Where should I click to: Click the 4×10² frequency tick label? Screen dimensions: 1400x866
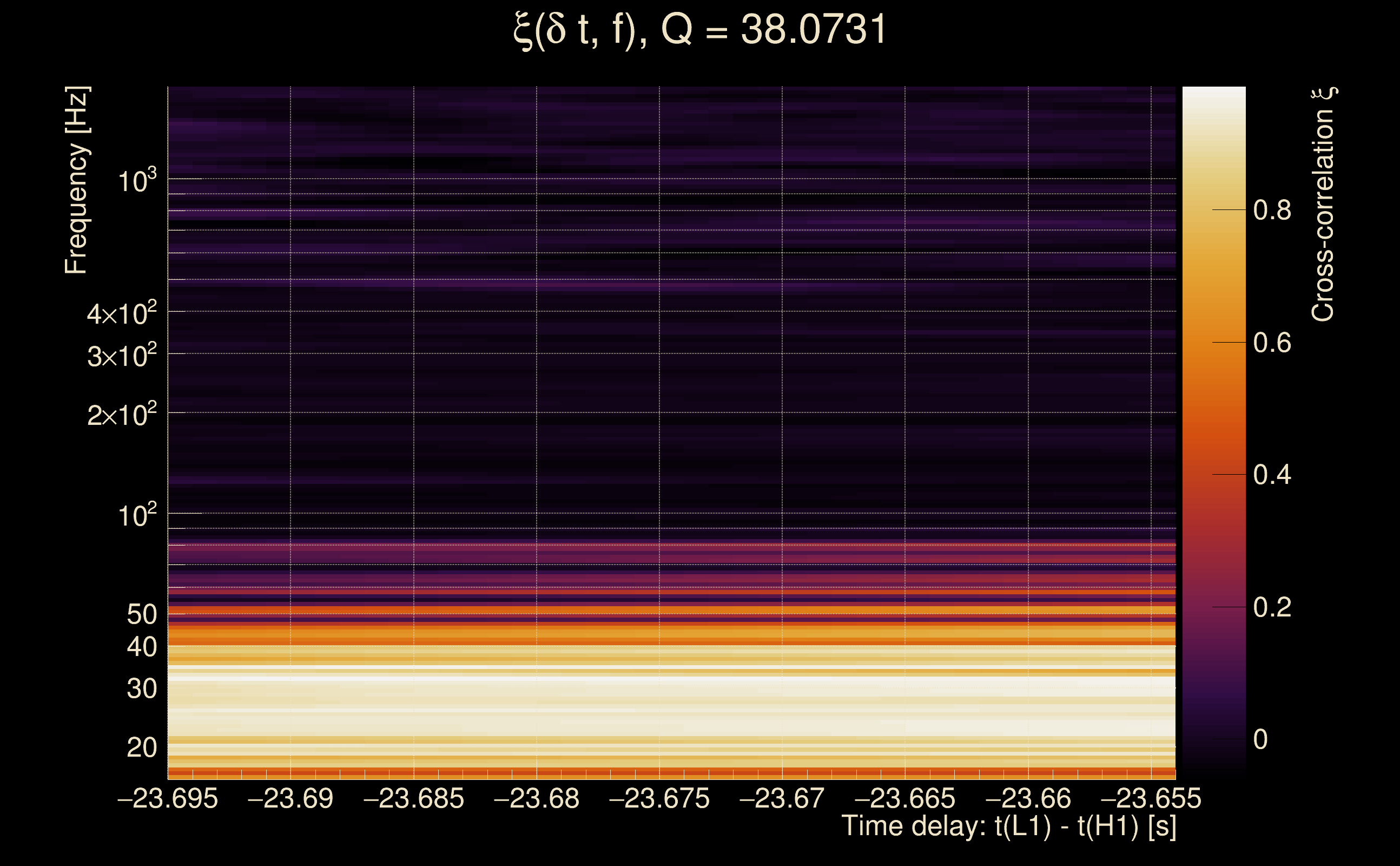coord(122,313)
